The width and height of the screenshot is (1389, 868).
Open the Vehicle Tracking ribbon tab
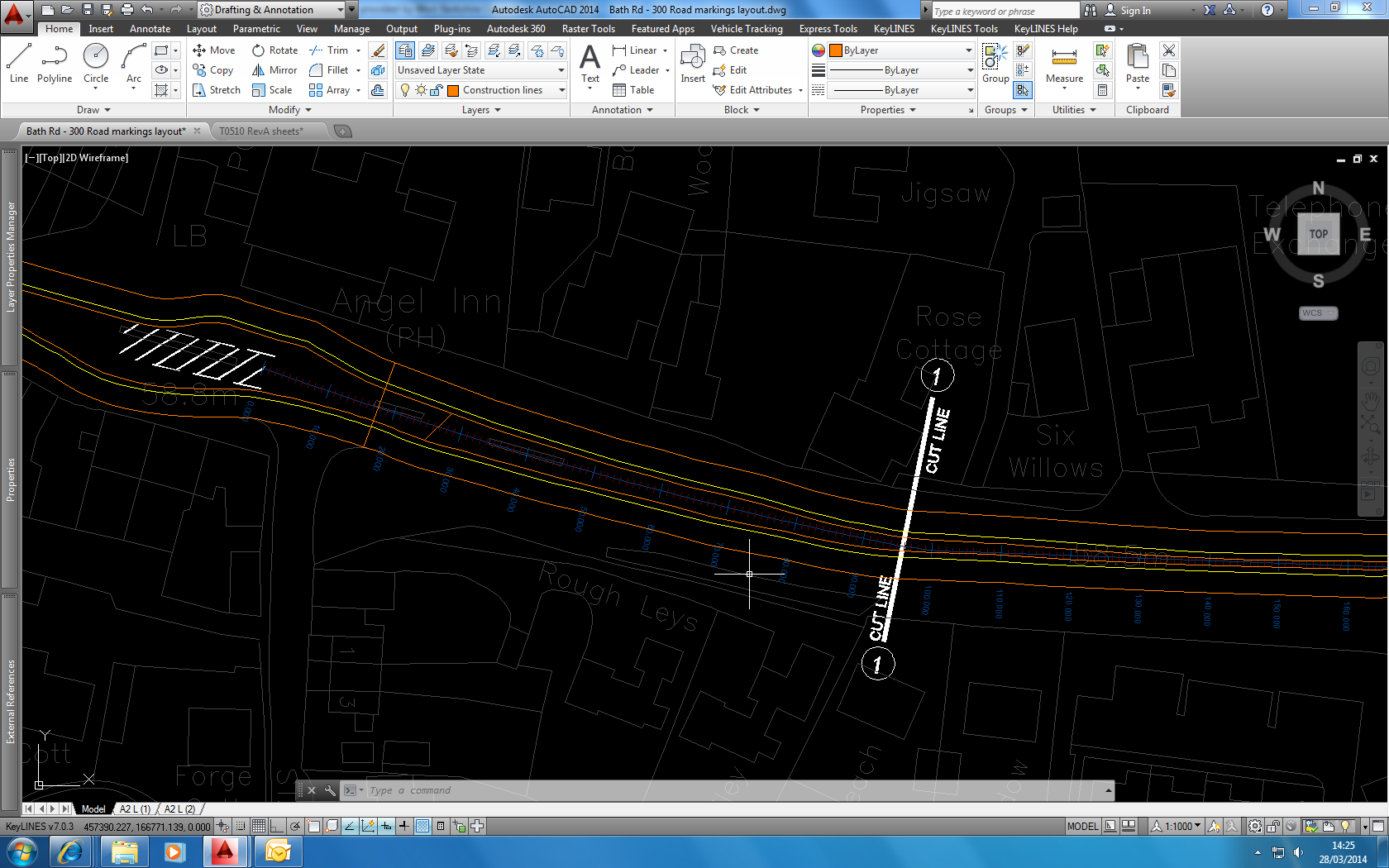(747, 29)
